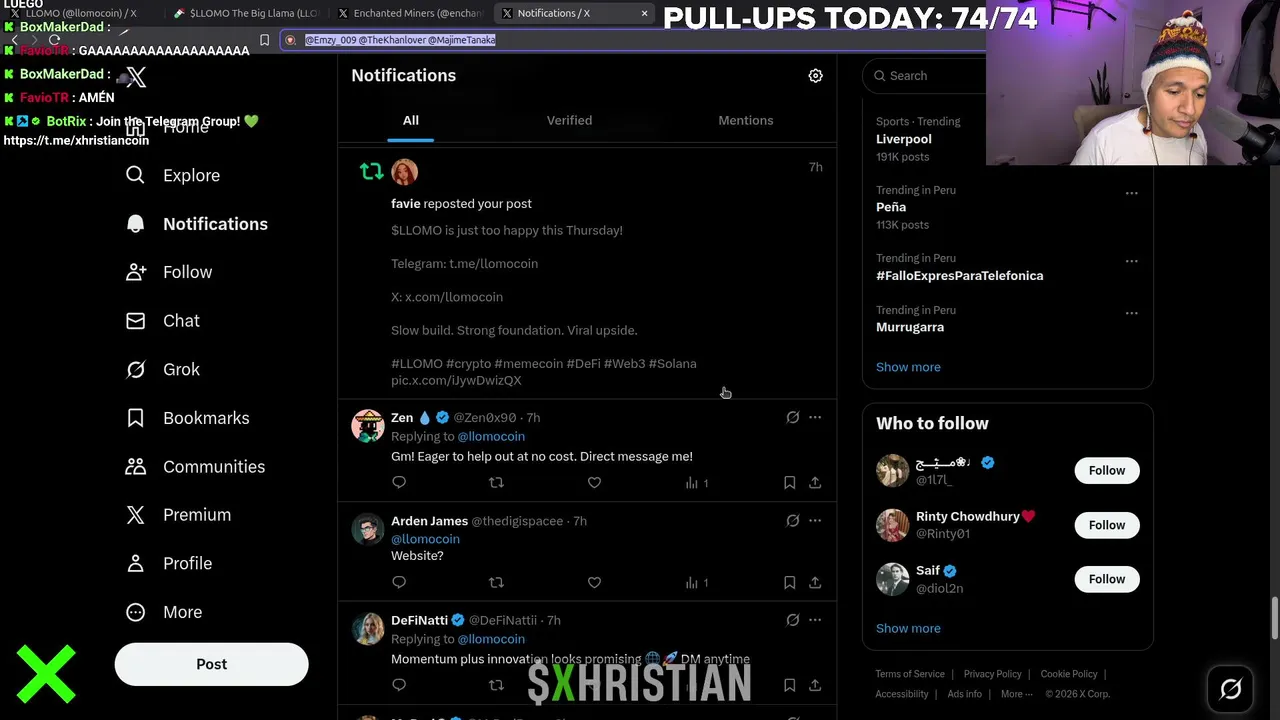The height and width of the screenshot is (720, 1280).
Task: Expand the More footer links
Action: point(1016,694)
